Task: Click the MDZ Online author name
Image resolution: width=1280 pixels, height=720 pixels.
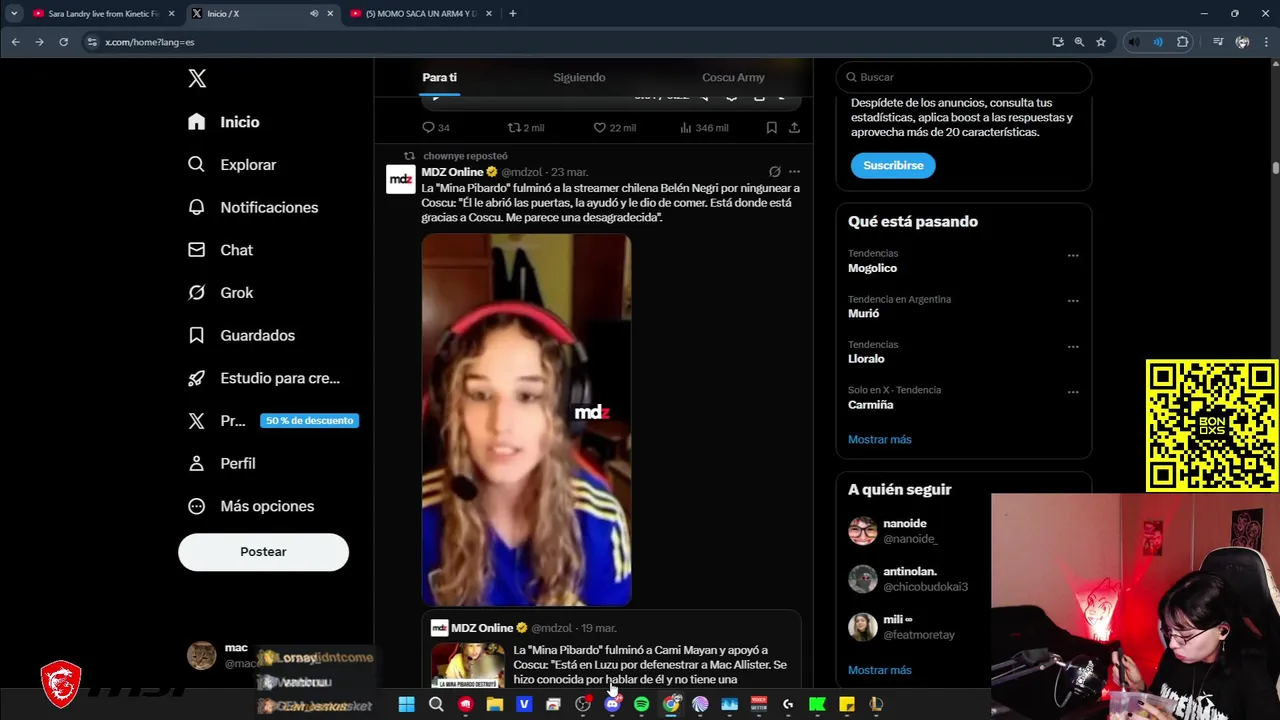Action: [x=452, y=172]
